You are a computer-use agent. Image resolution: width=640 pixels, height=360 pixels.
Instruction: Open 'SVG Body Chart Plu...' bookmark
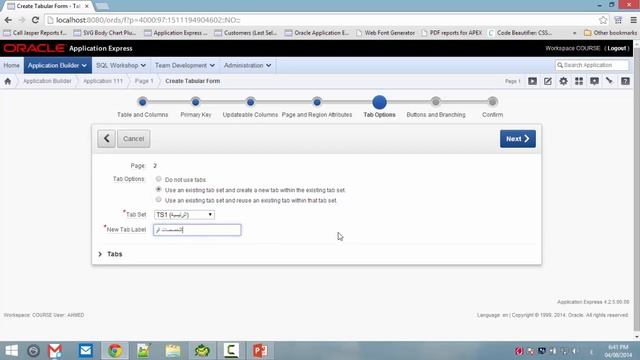pos(105,33)
